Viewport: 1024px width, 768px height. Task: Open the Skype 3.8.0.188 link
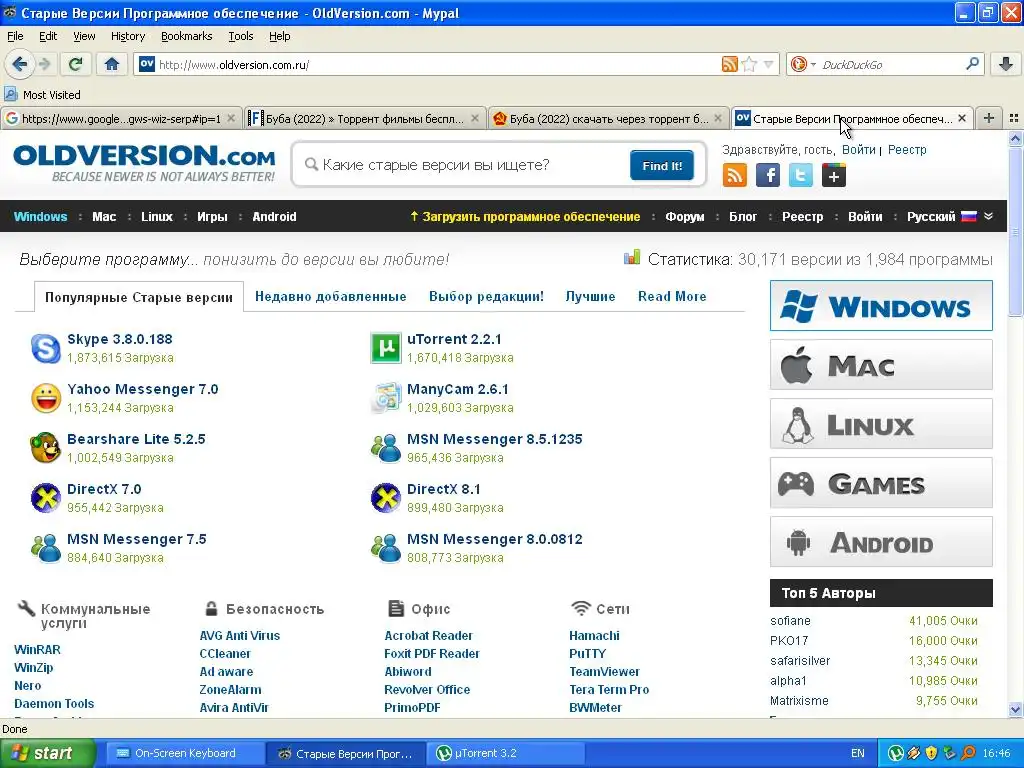[x=120, y=339]
